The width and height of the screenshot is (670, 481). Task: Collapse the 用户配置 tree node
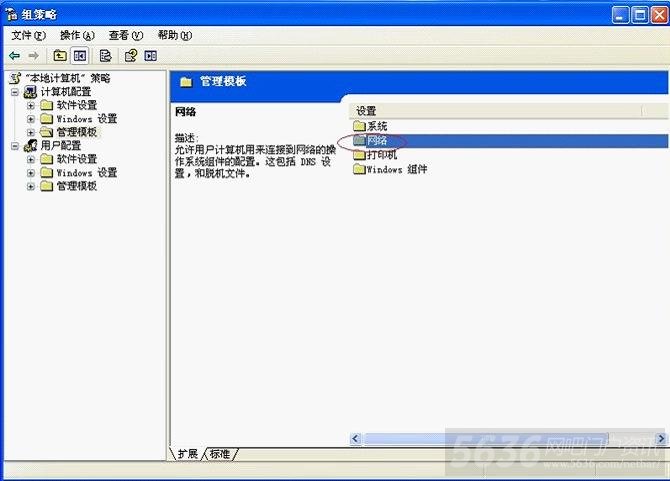[x=15, y=146]
